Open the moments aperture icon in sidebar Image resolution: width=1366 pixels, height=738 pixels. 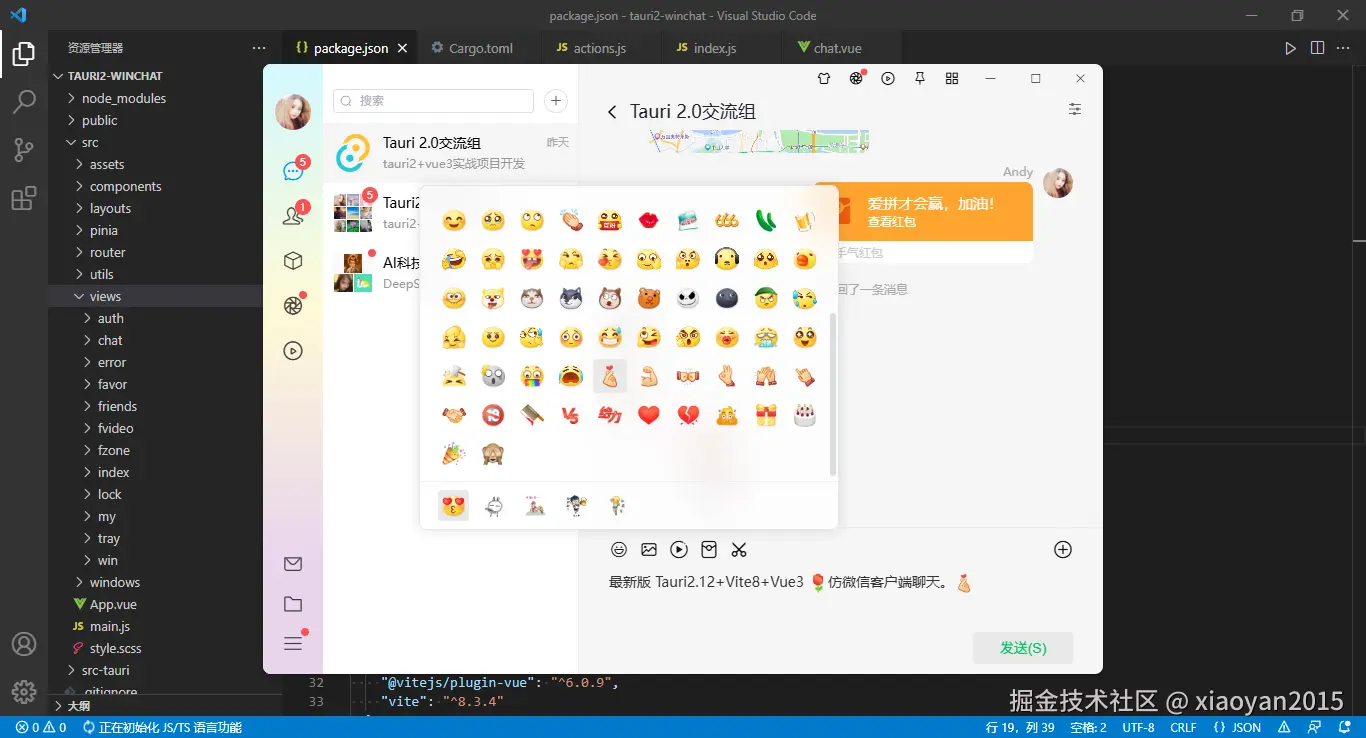point(293,306)
